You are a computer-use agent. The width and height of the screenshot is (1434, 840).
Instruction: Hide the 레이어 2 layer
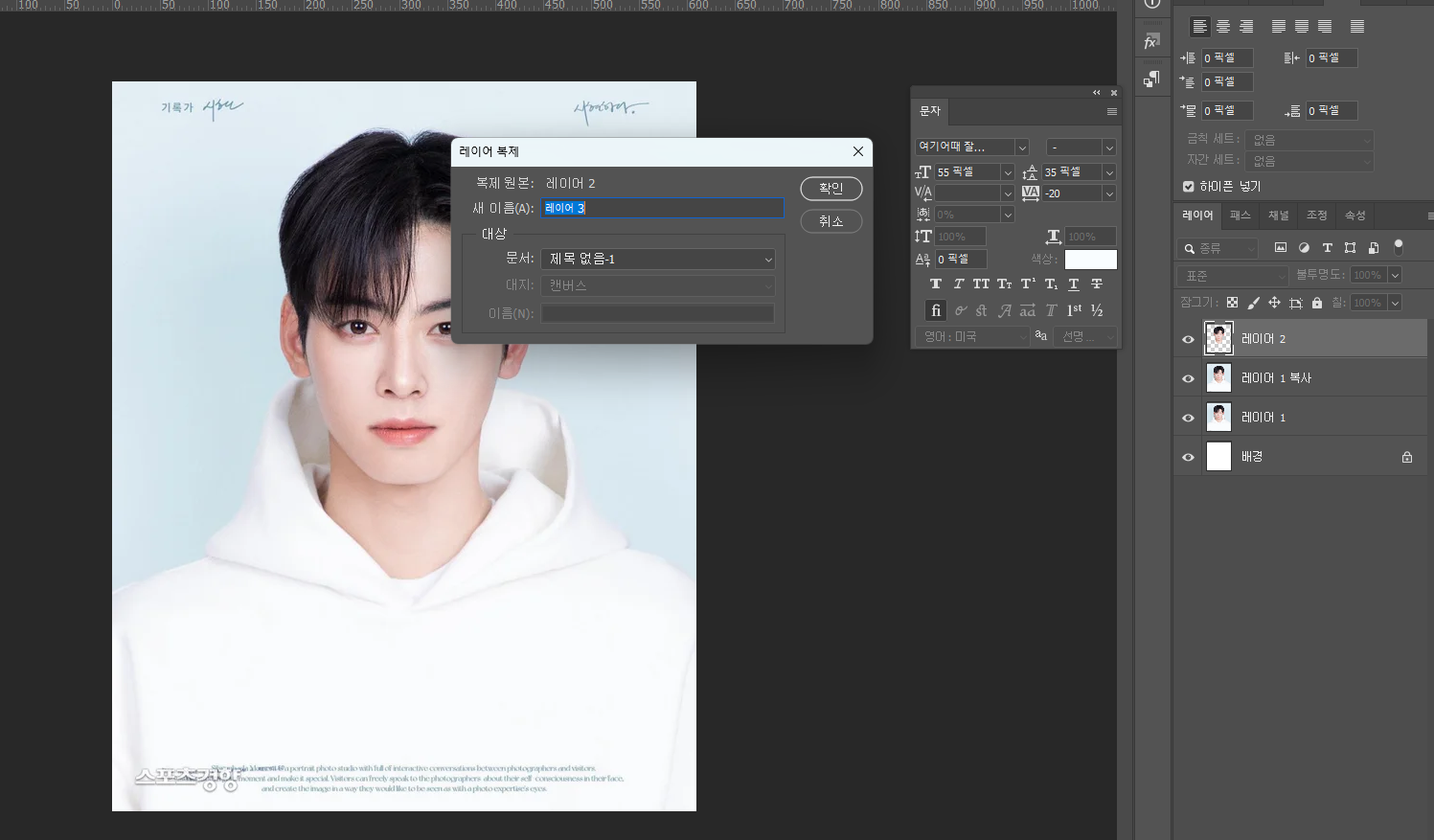click(x=1188, y=339)
